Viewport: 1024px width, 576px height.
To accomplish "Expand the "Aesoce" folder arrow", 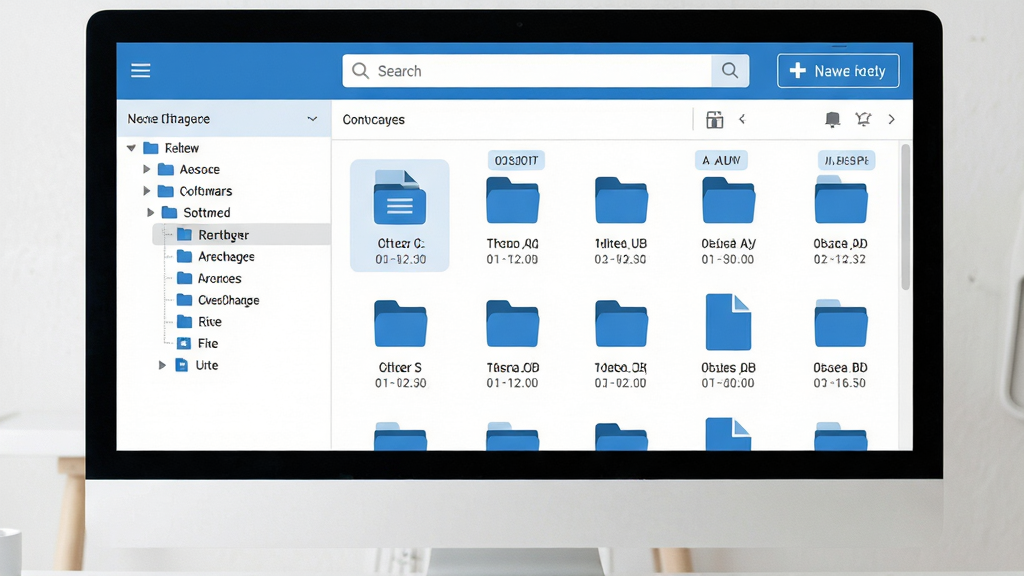I will pyautogui.click(x=146, y=169).
